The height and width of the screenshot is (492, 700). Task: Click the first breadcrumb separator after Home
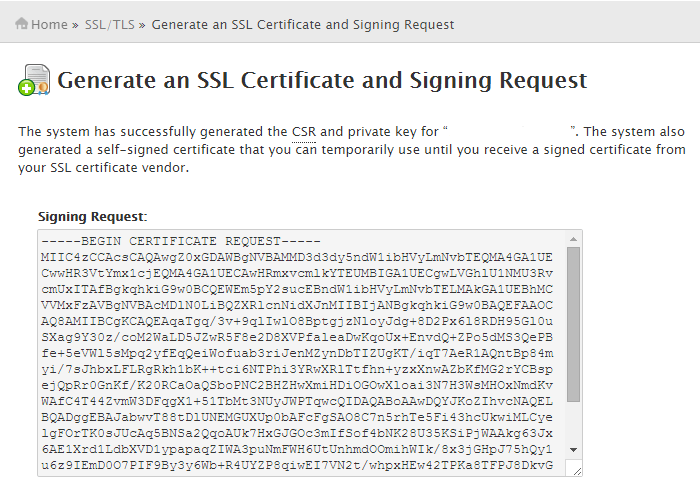pyautogui.click(x=75, y=24)
